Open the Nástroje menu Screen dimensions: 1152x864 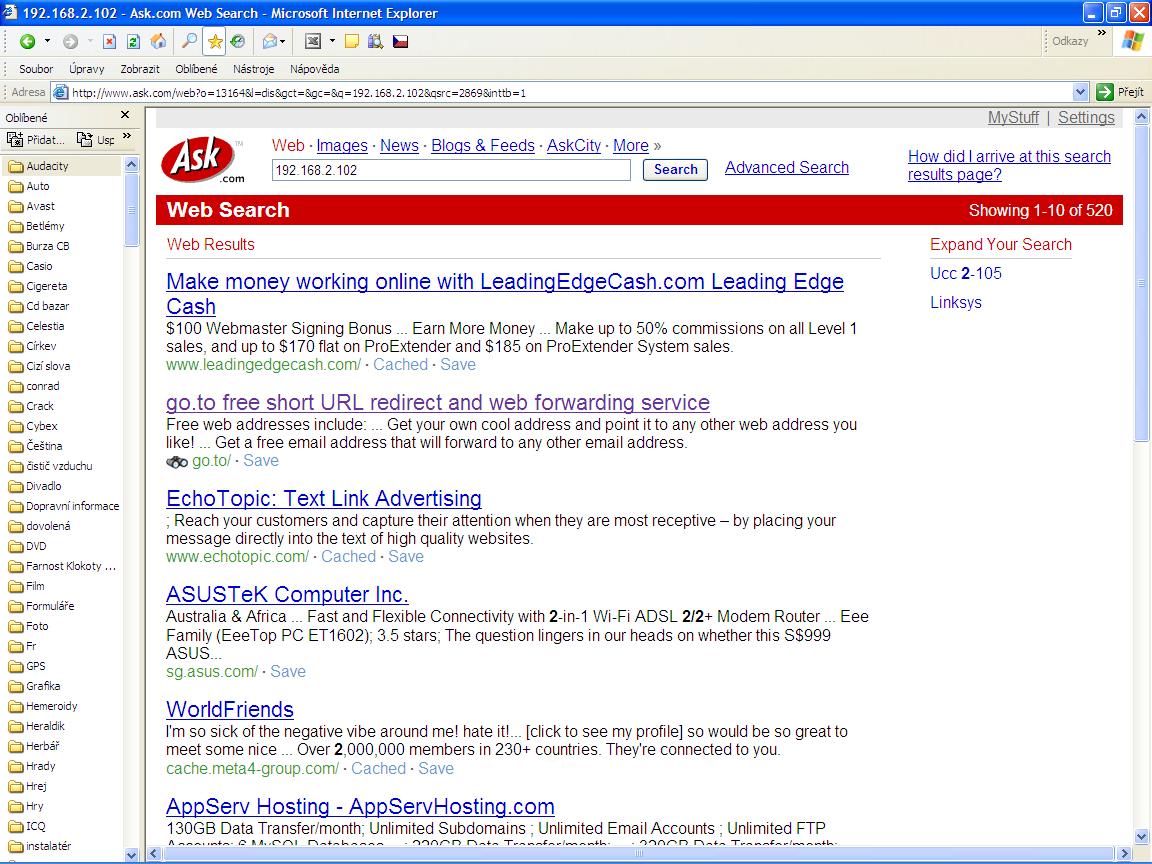tap(253, 69)
